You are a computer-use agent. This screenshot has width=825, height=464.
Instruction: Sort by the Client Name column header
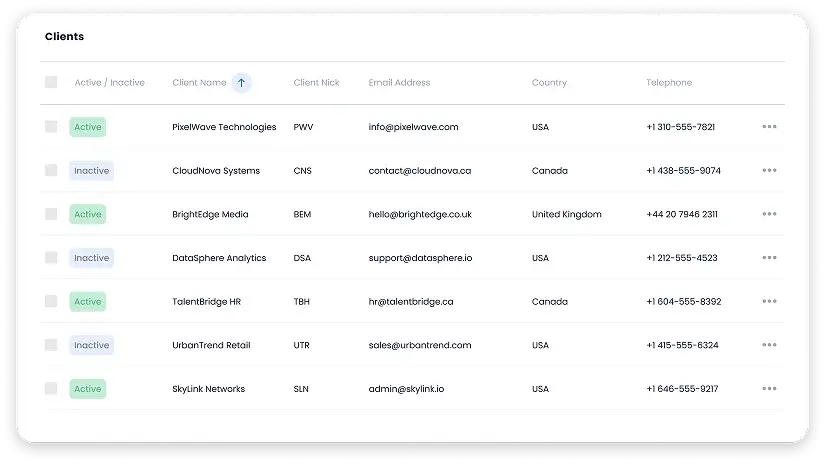[199, 83]
